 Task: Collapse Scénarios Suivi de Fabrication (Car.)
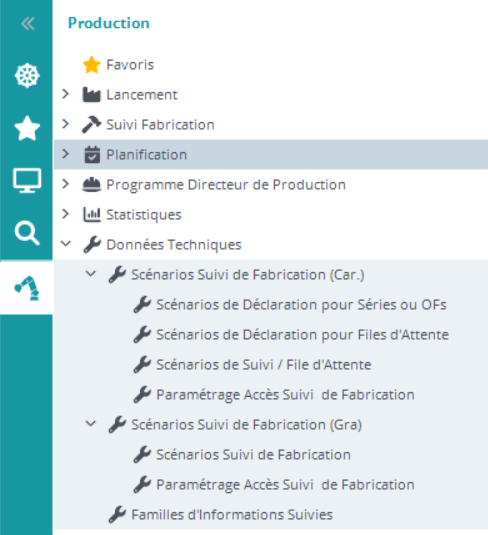pos(90,274)
